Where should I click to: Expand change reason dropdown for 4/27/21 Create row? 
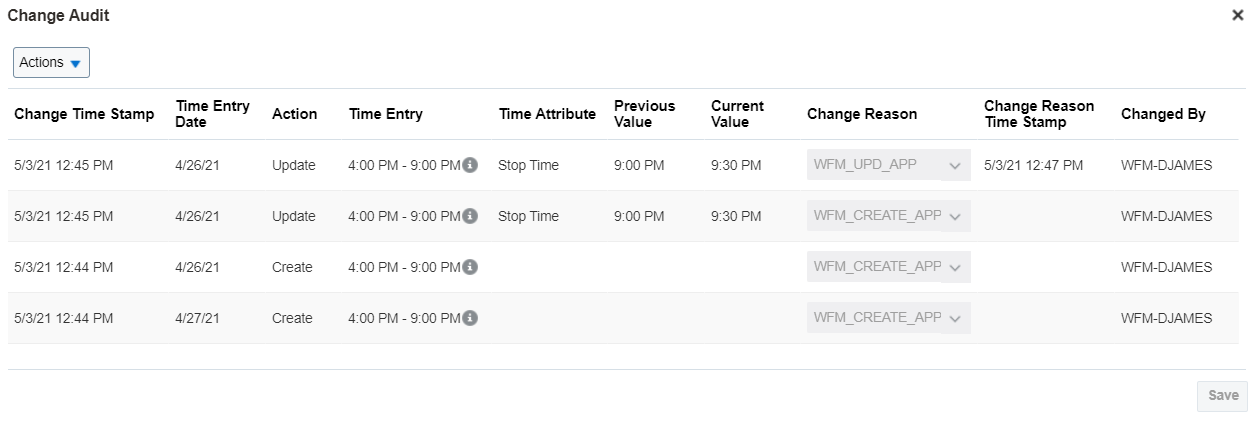point(954,318)
